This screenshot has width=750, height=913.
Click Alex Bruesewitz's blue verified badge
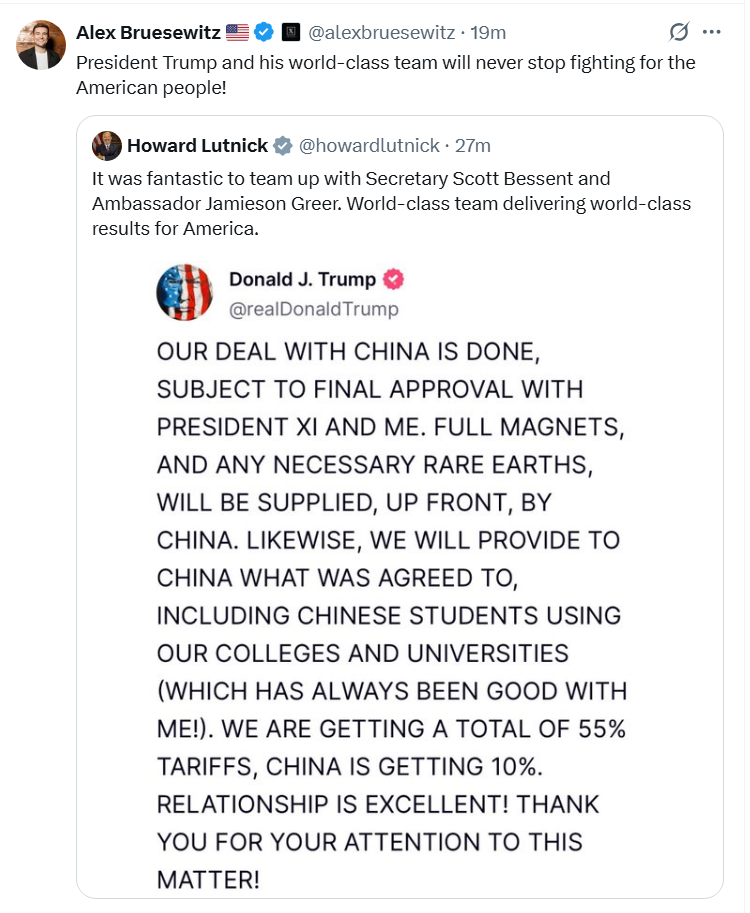(264, 32)
